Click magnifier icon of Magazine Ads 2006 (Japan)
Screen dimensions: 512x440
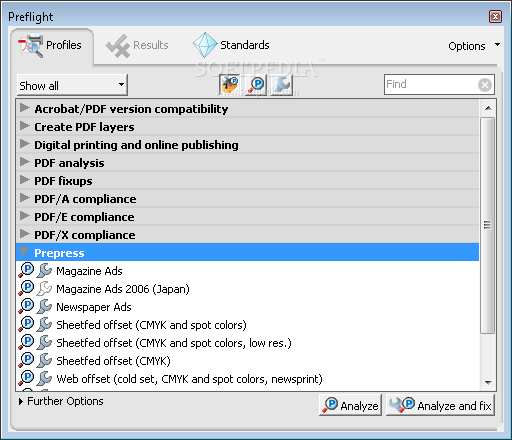(26, 288)
